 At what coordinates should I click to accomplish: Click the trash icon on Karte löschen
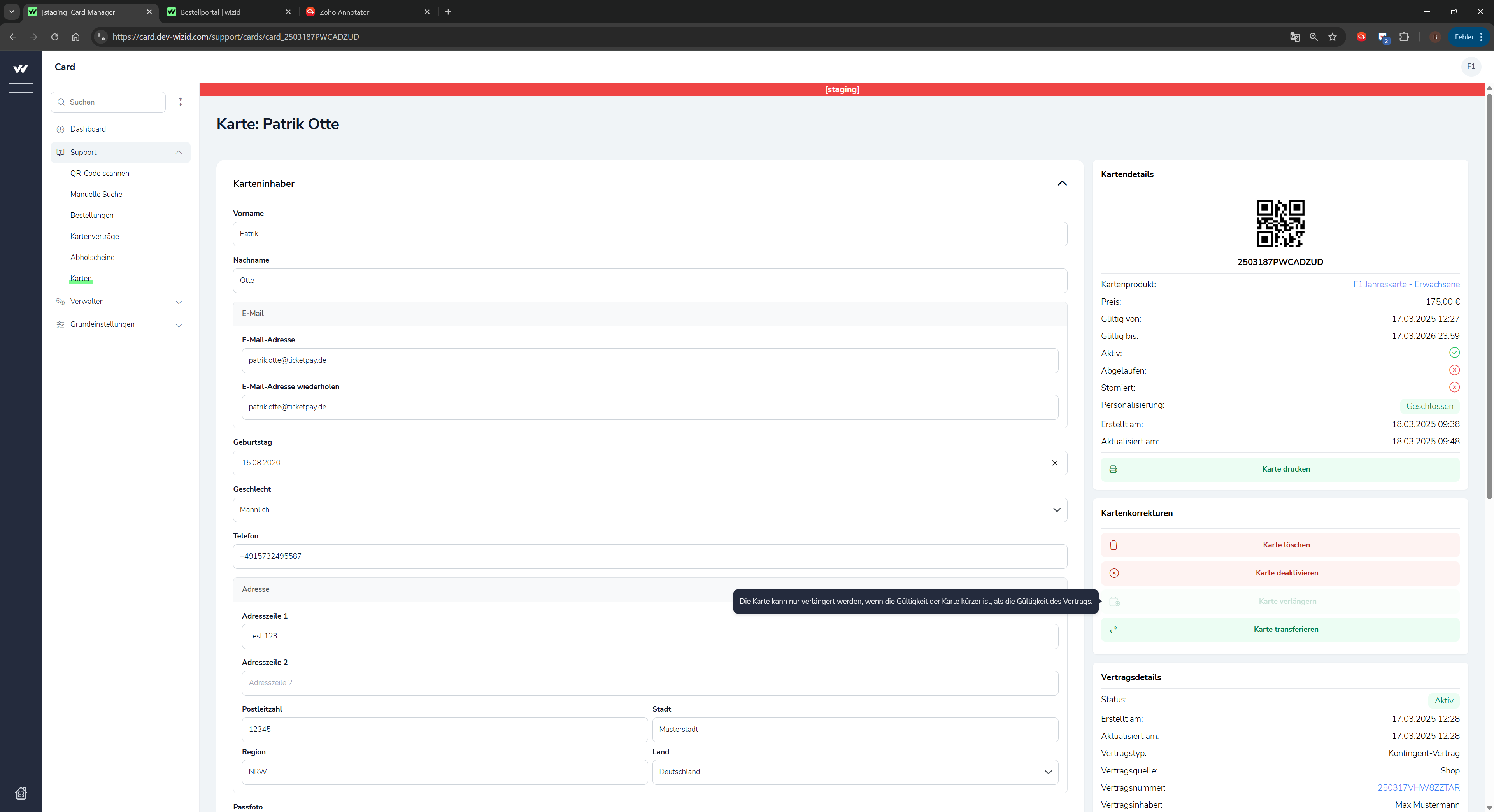coord(1113,545)
